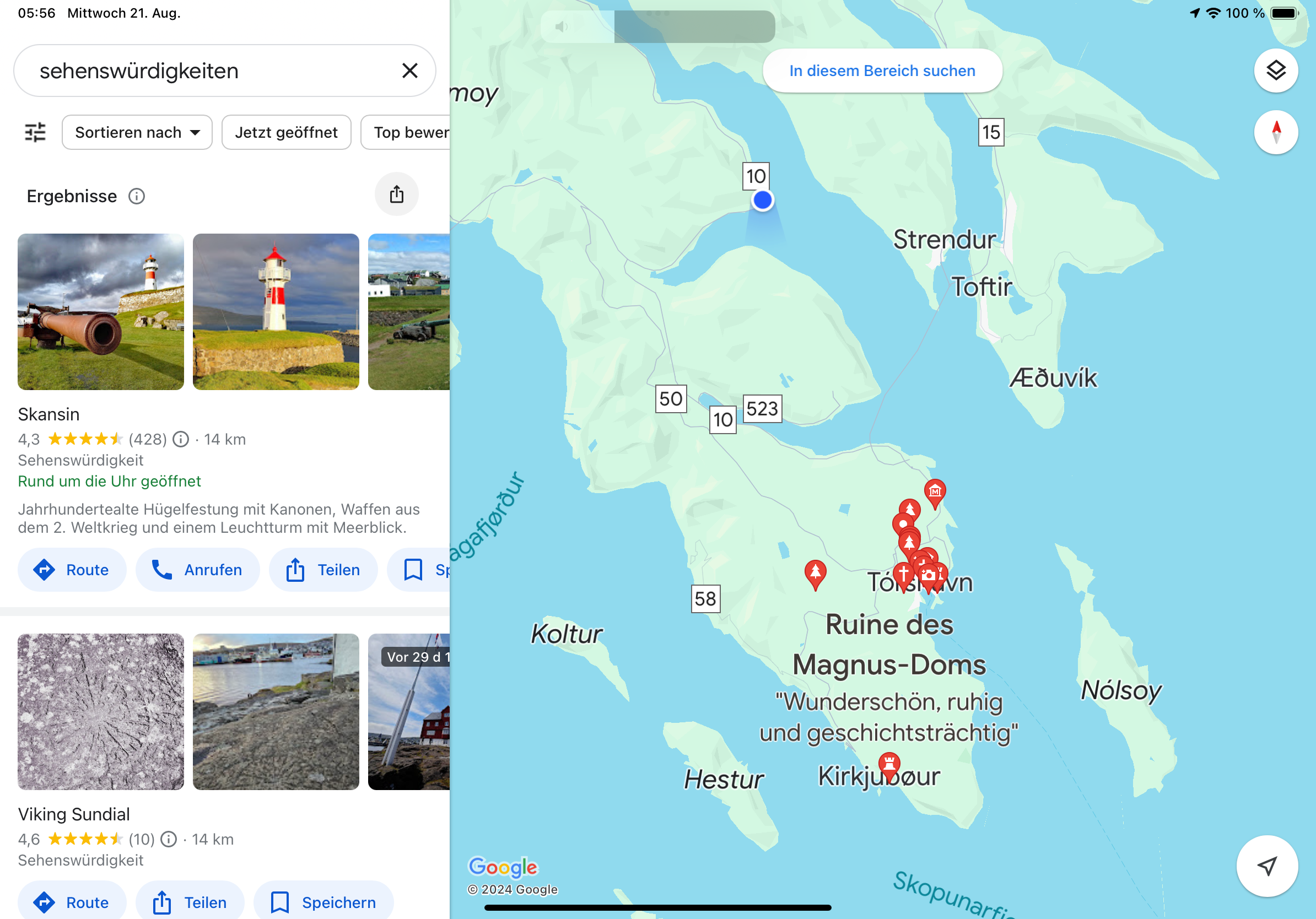Adjust the volume slider overlay

(657, 26)
